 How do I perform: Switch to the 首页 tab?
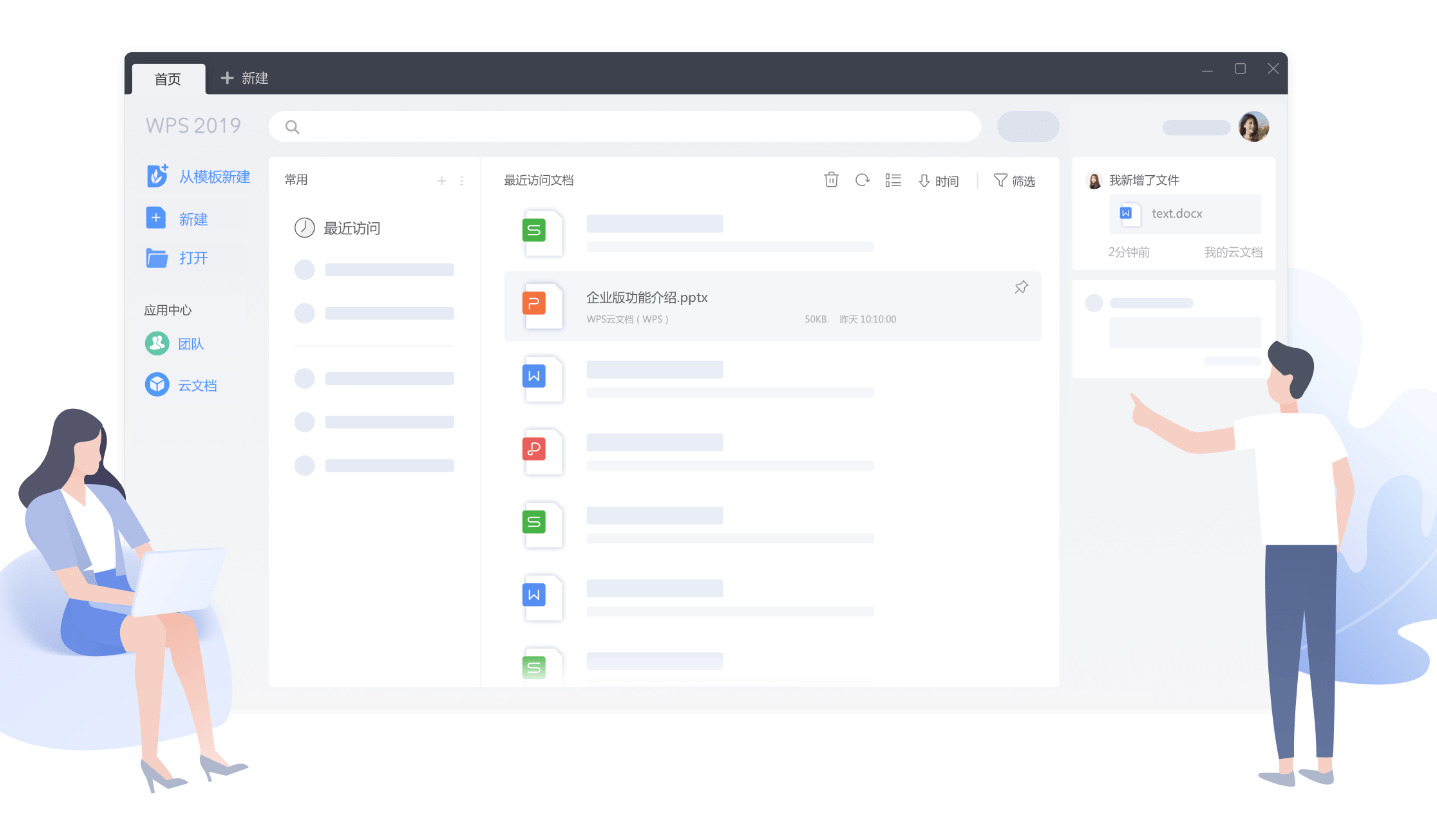pos(168,79)
